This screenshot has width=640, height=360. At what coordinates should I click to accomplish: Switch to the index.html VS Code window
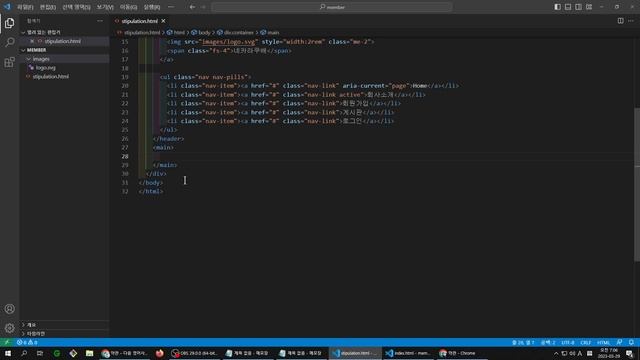pyautogui.click(x=407, y=353)
